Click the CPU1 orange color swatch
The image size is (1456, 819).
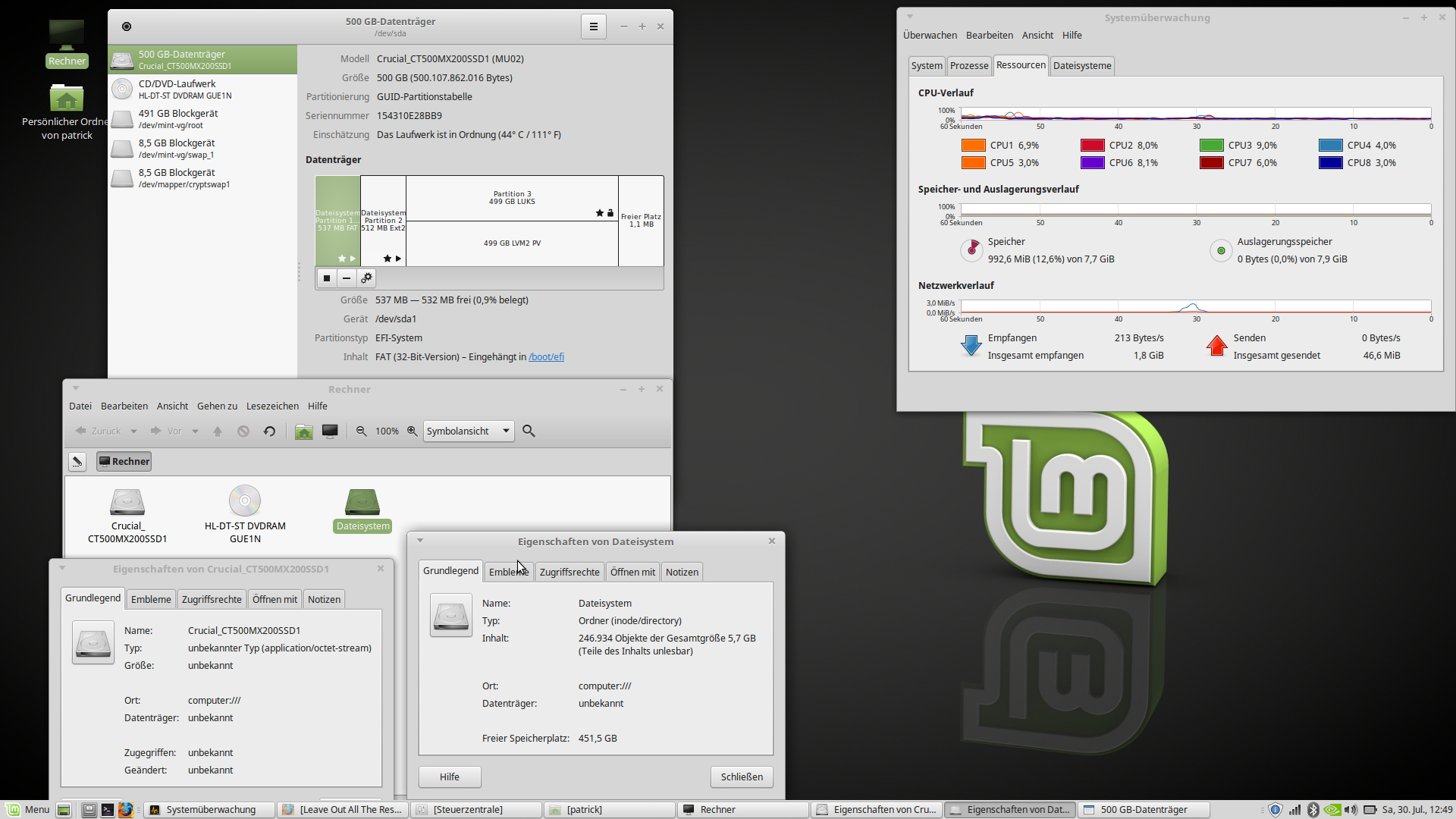tap(973, 146)
